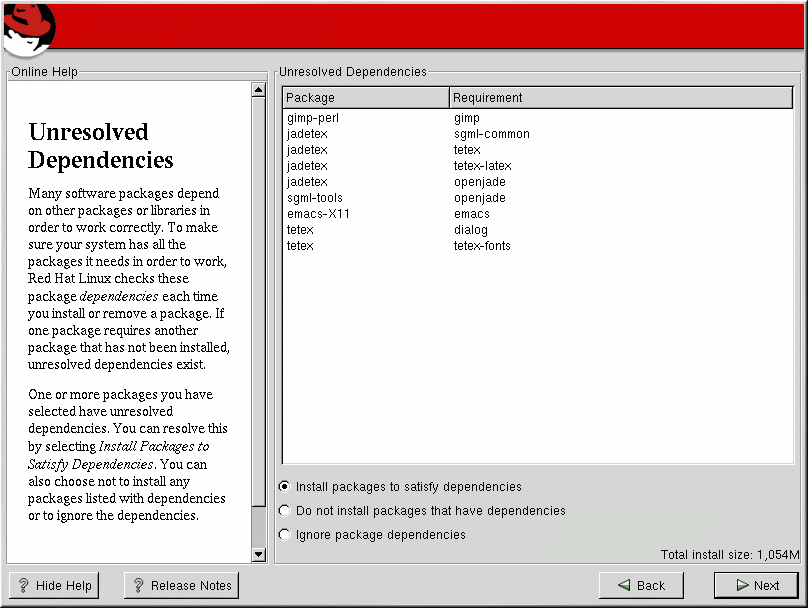Click the Online Help scrollbar track

[x=259, y=526]
